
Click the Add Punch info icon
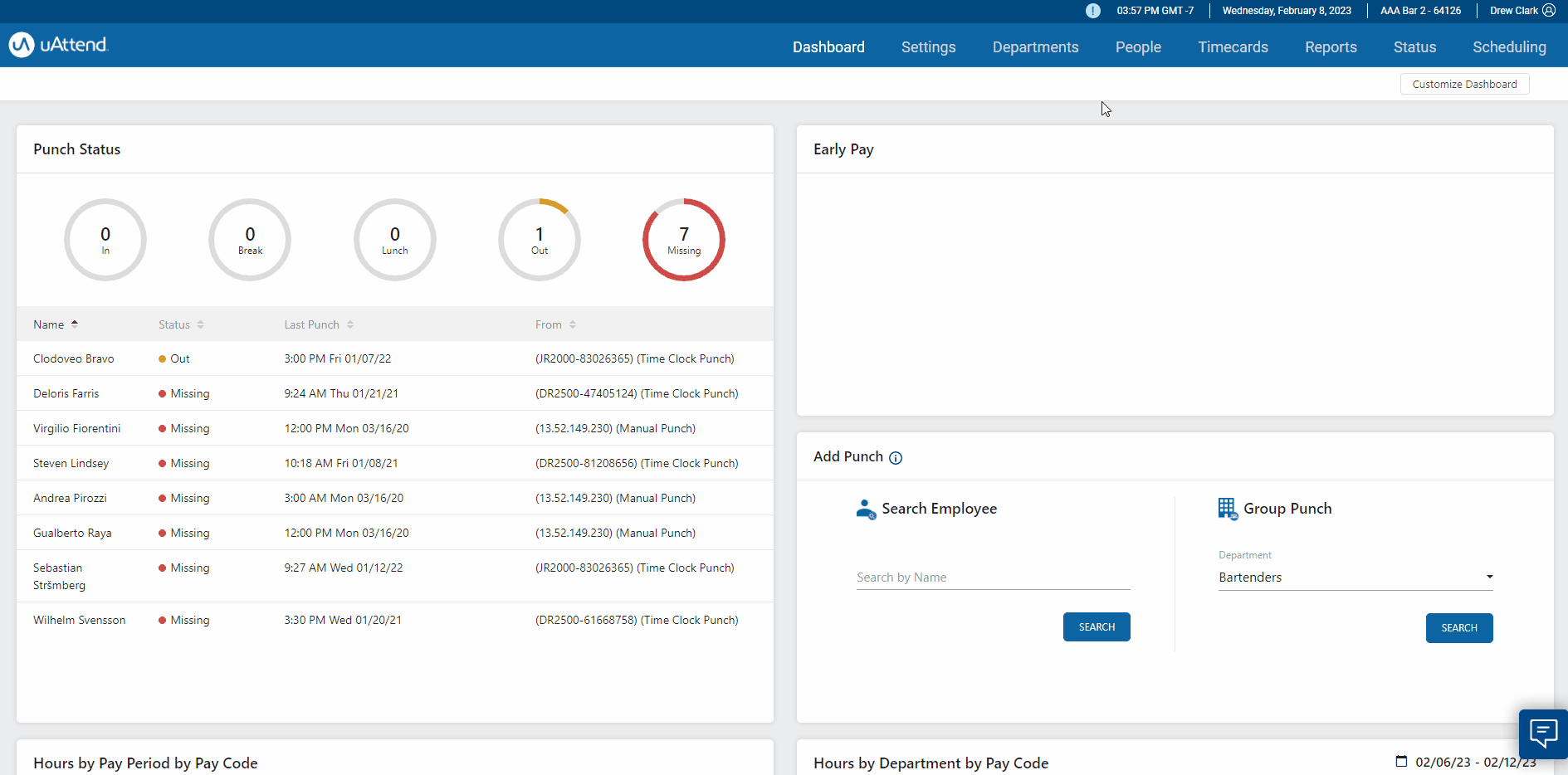[896, 457]
